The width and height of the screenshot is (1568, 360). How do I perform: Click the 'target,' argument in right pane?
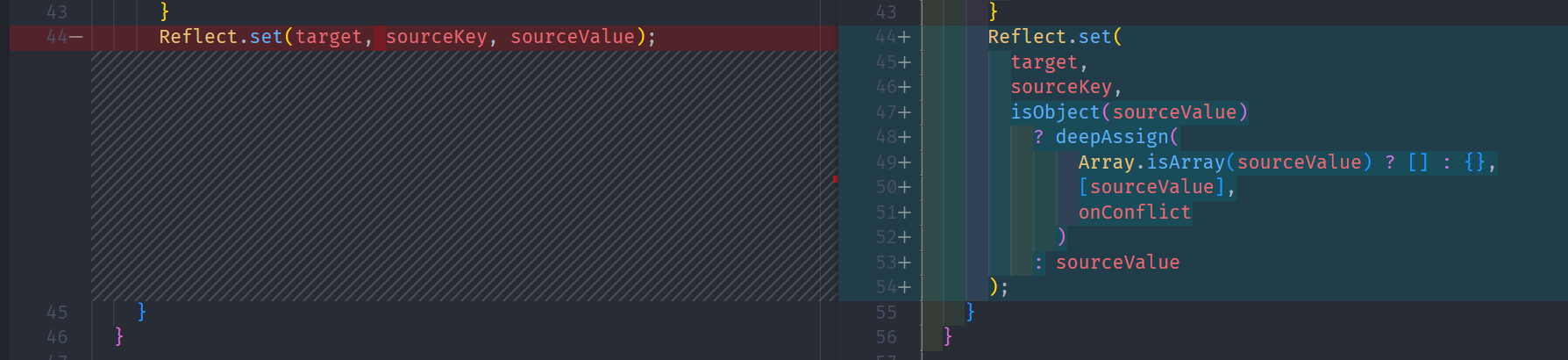(x=1050, y=62)
